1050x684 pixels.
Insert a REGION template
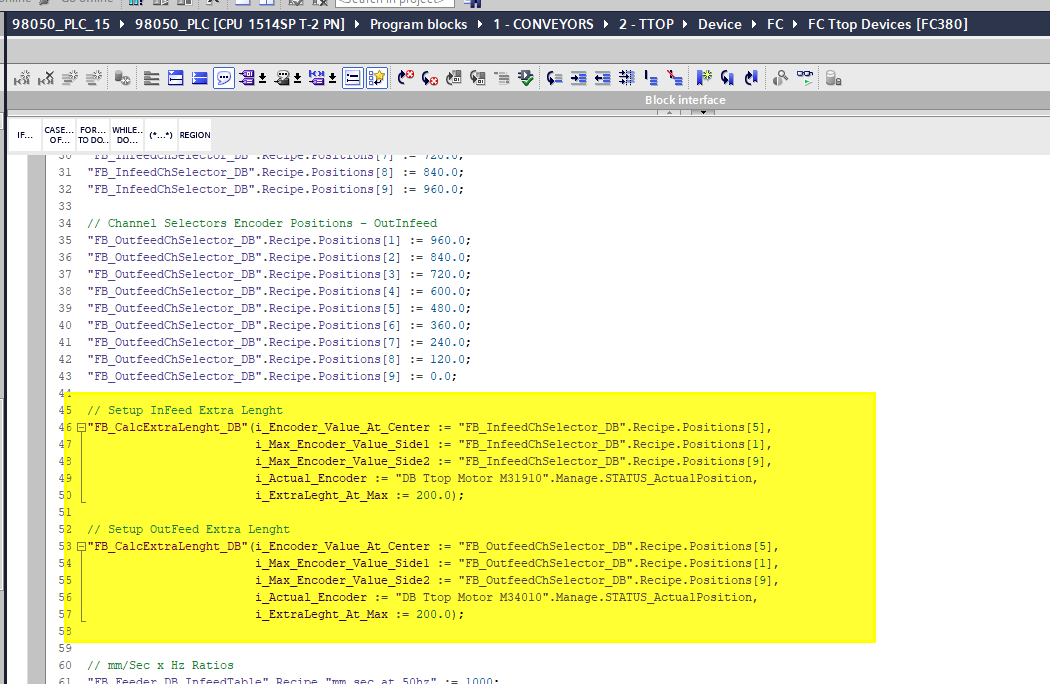(195, 135)
